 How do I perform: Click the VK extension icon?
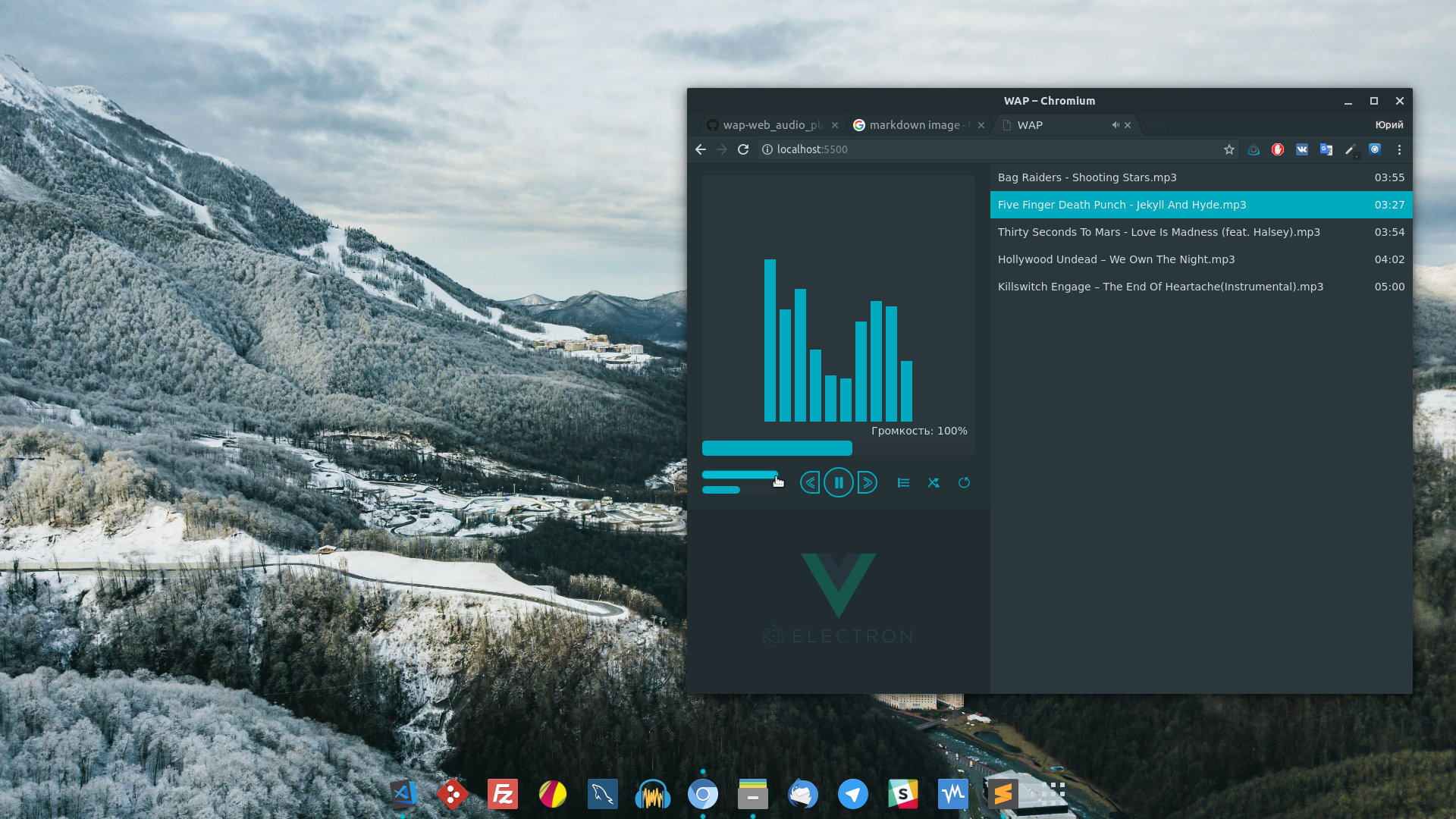tap(1302, 149)
